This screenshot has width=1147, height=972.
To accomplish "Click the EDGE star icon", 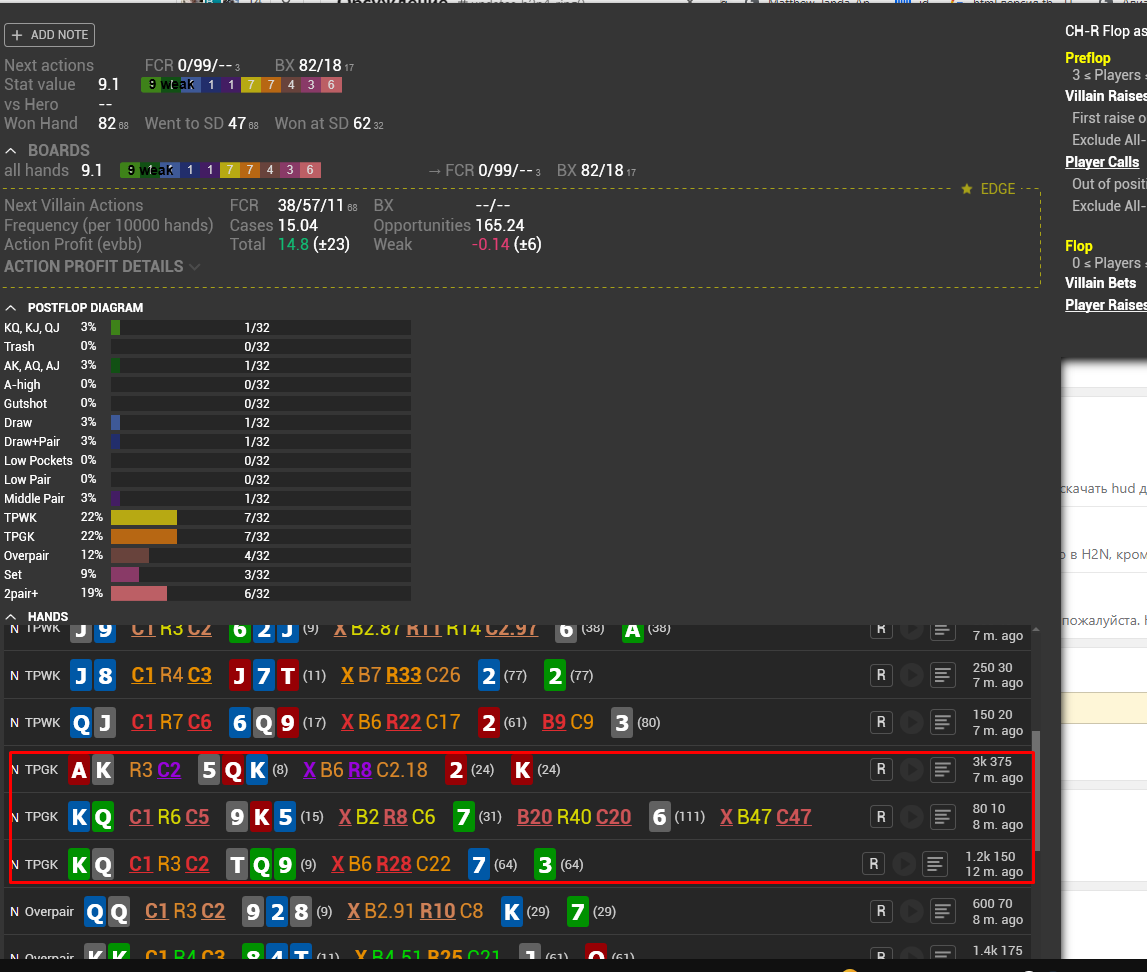I will 967,189.
